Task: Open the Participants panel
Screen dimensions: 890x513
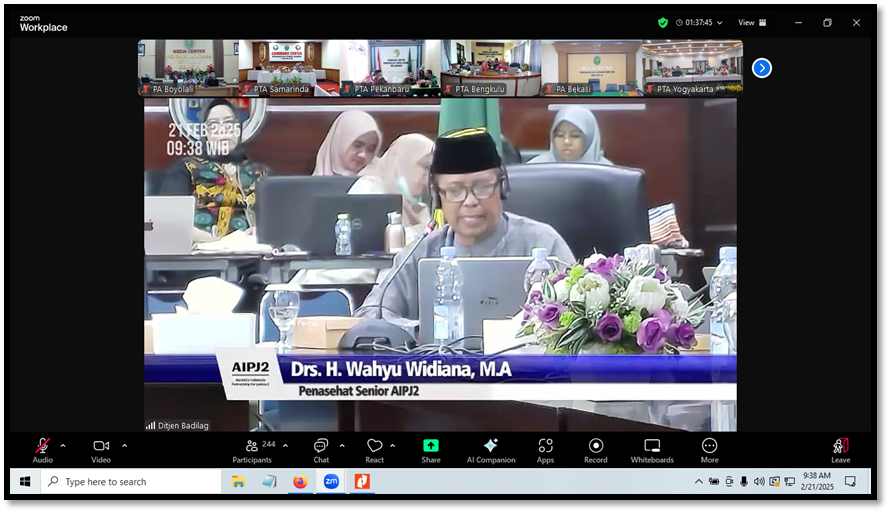Action: (x=251, y=449)
